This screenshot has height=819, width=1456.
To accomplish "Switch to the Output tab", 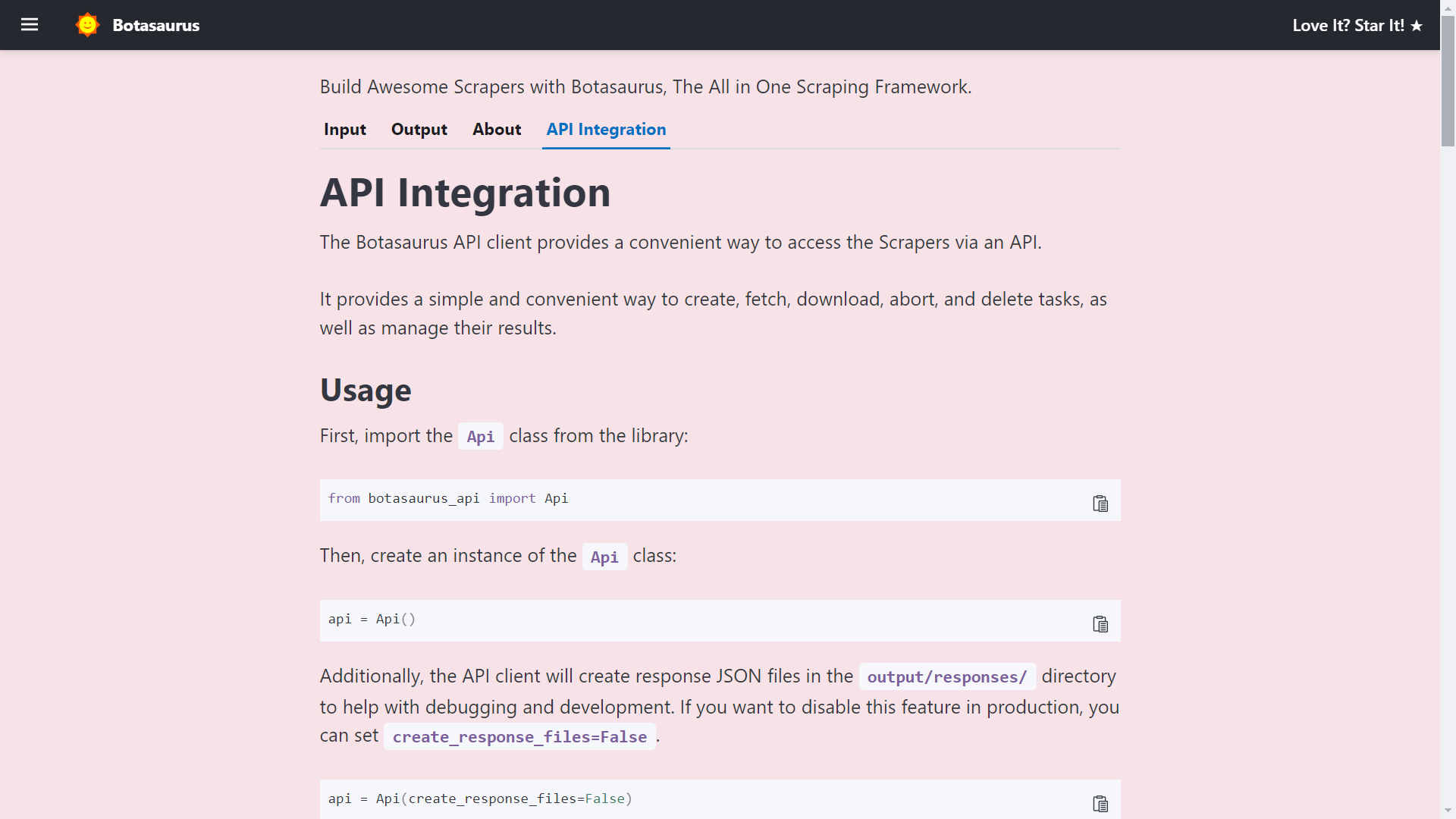I will pos(419,130).
